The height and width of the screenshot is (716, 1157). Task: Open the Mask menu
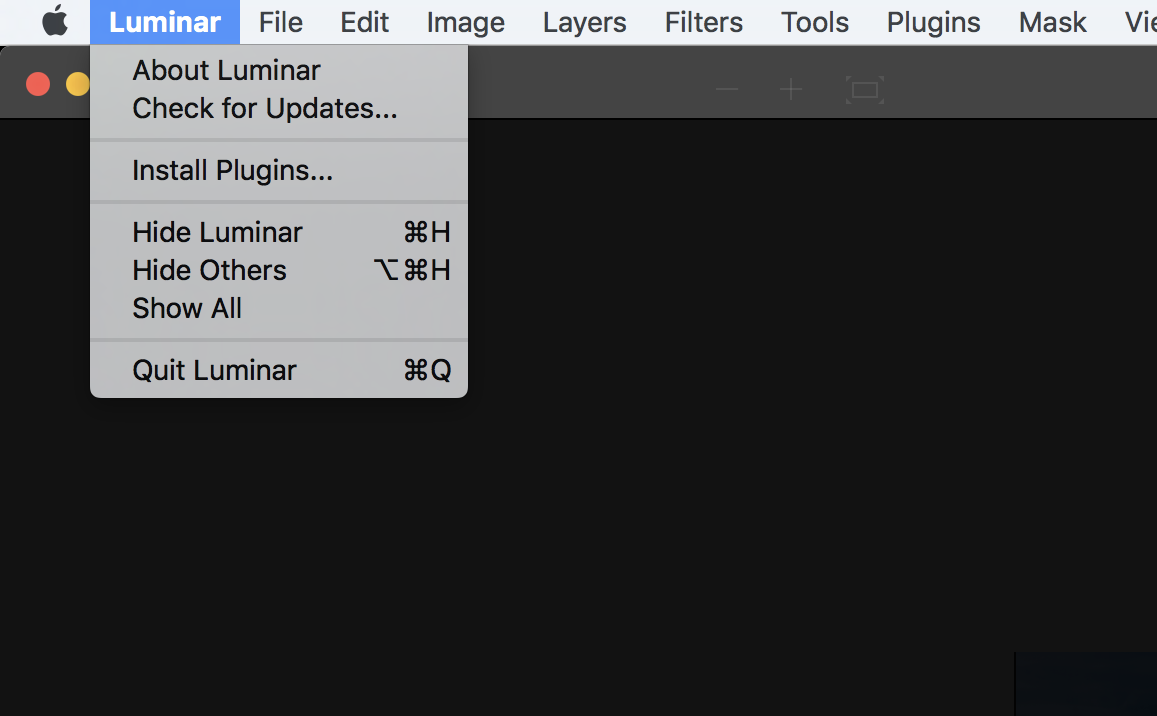point(1052,21)
